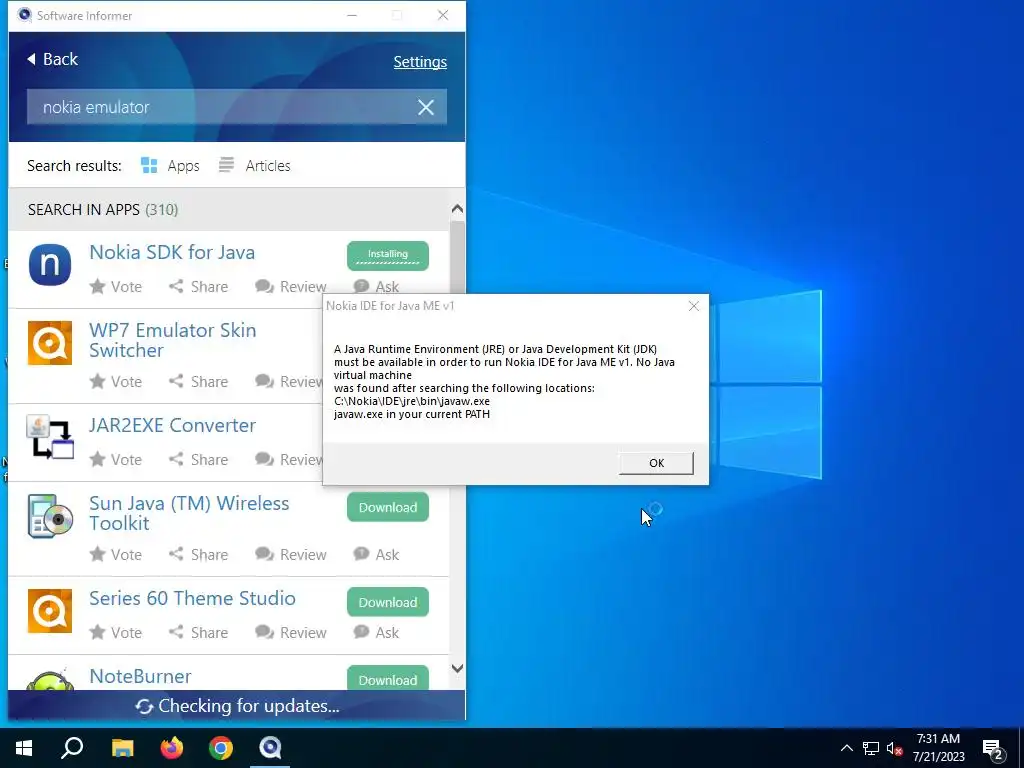The width and height of the screenshot is (1024, 768).
Task: Share Series 60 Theme Studio
Action: 199,633
